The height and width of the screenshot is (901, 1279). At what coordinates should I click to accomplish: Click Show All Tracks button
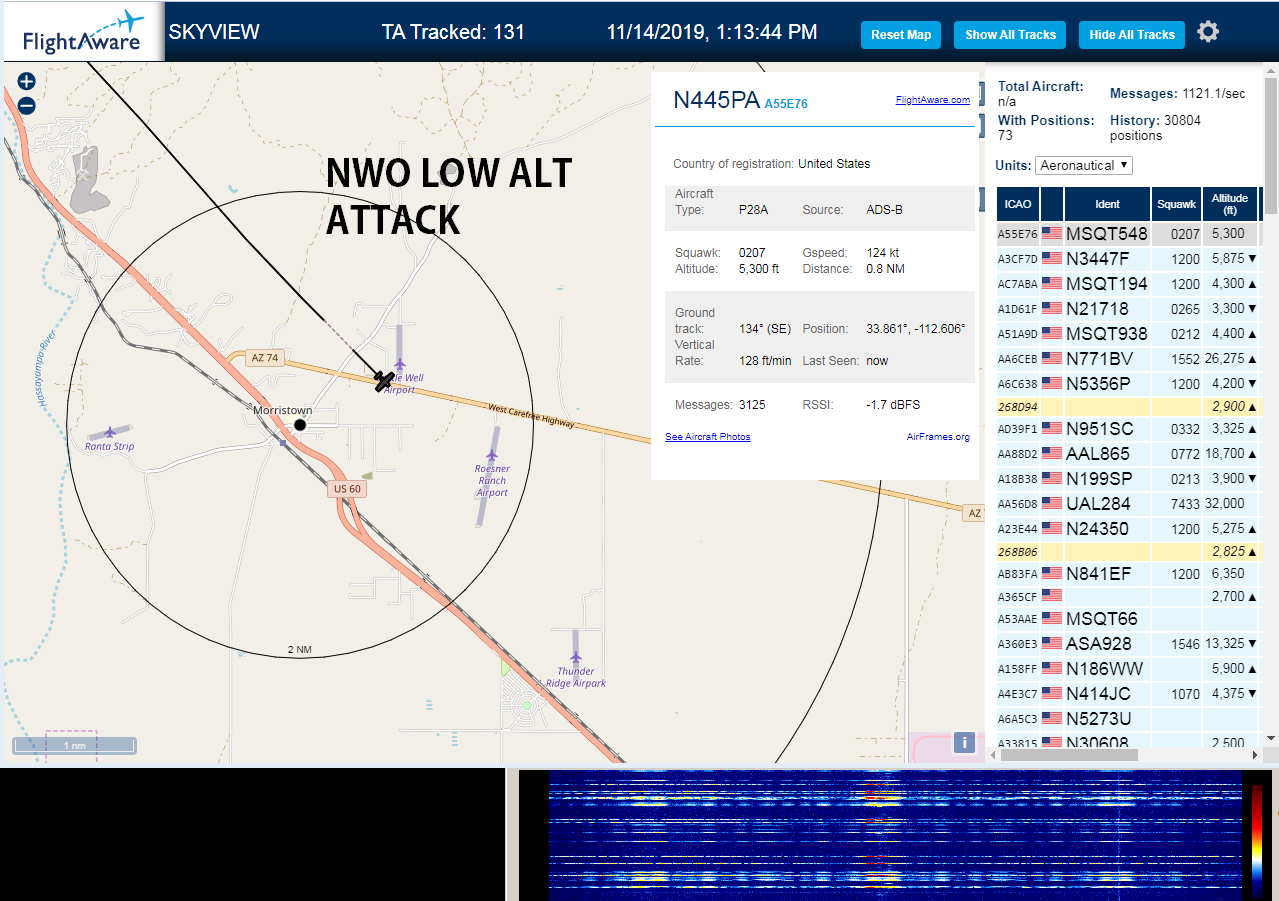pyautogui.click(x=1010, y=34)
